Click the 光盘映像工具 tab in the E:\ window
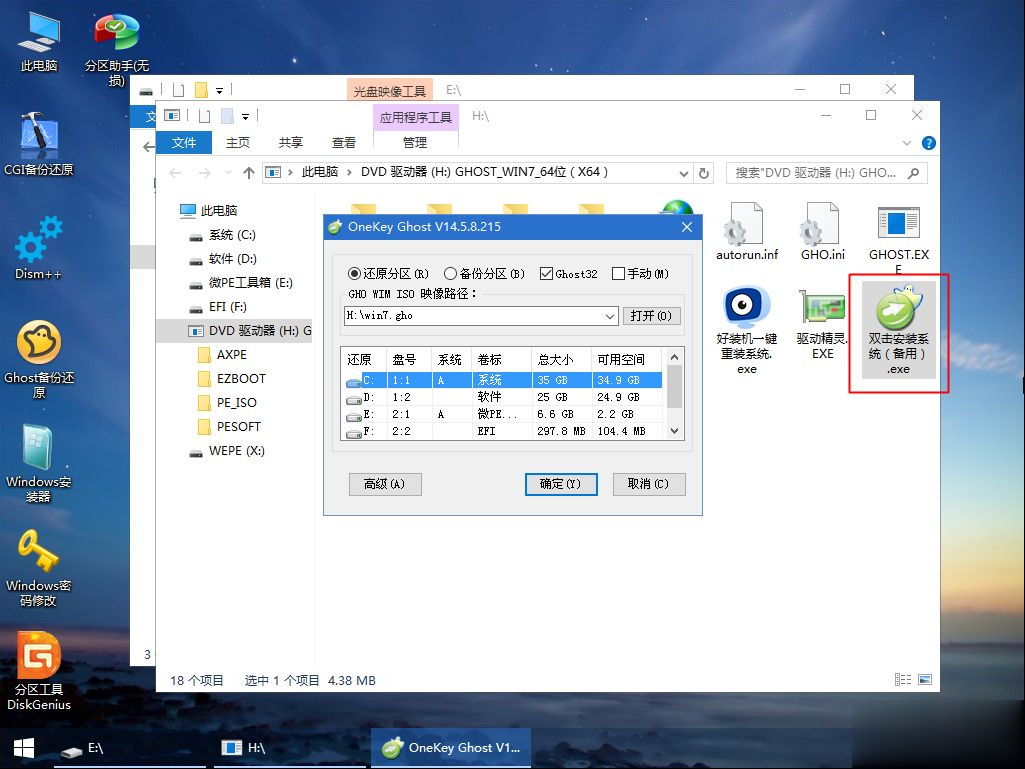This screenshot has height=769, width=1025. click(390, 91)
